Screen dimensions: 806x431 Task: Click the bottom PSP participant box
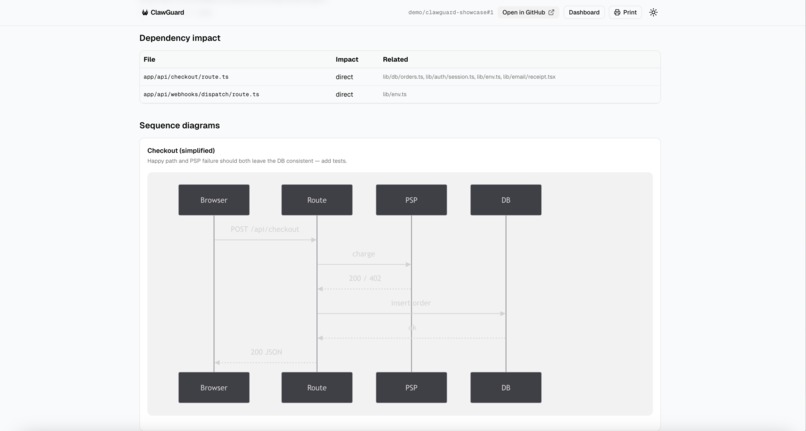click(411, 388)
